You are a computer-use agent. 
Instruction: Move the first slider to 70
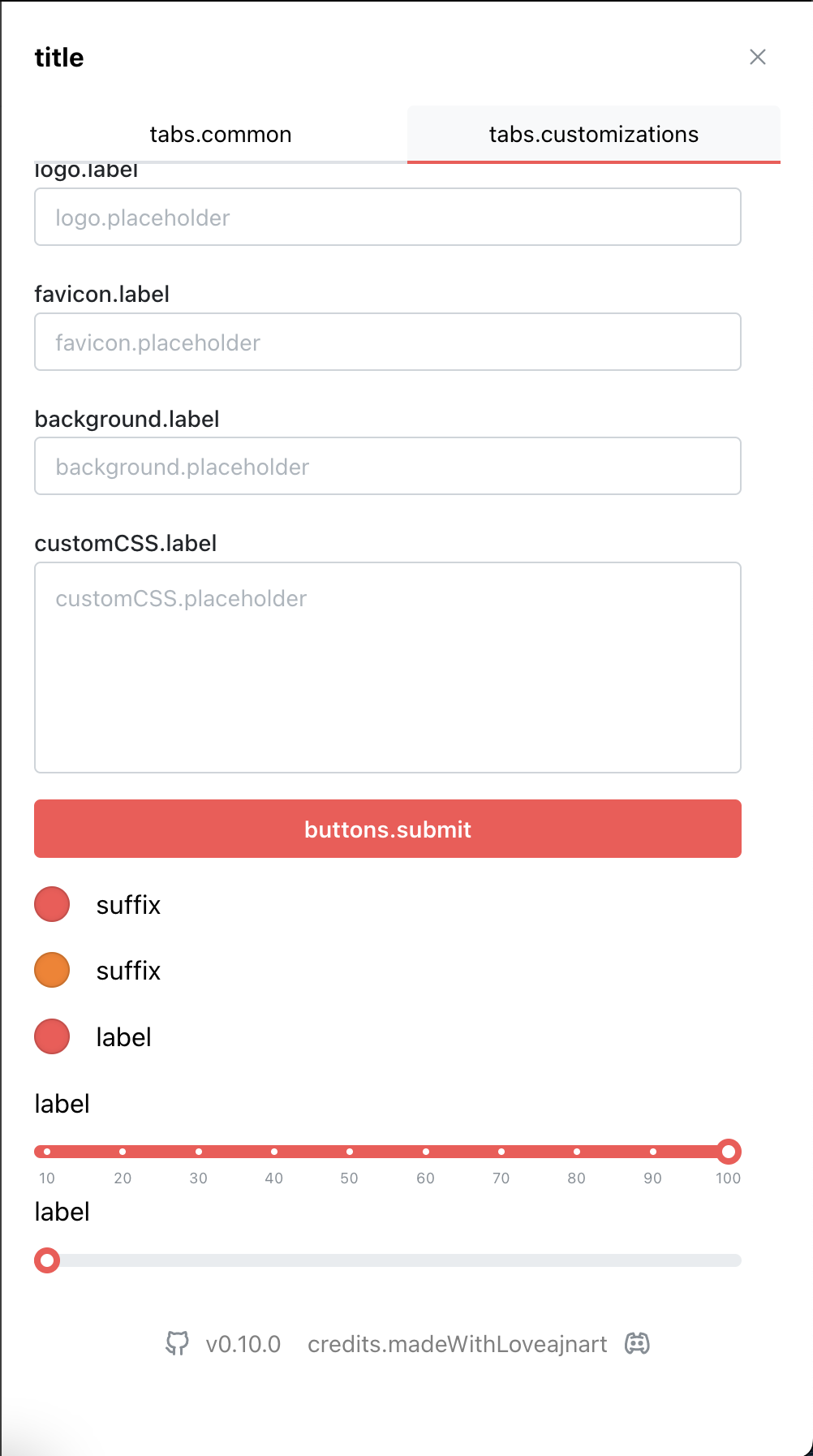(501, 1151)
